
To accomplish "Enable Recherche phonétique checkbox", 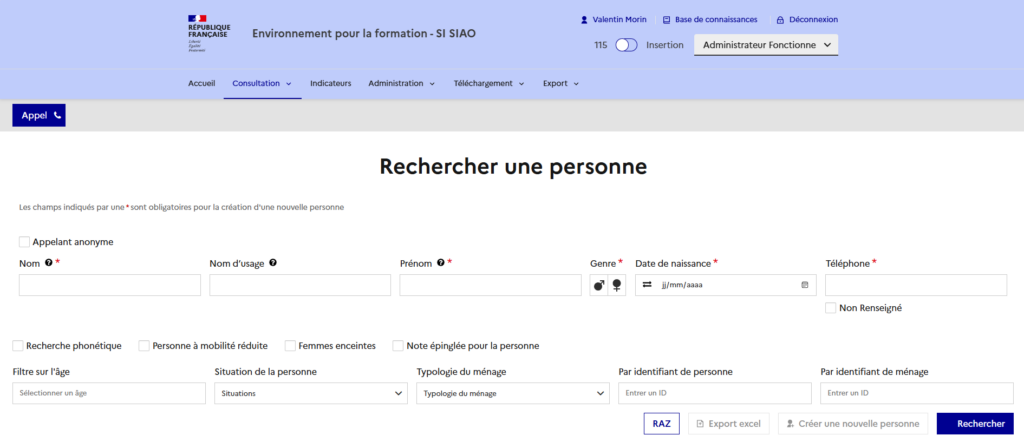I will click(x=18, y=345).
